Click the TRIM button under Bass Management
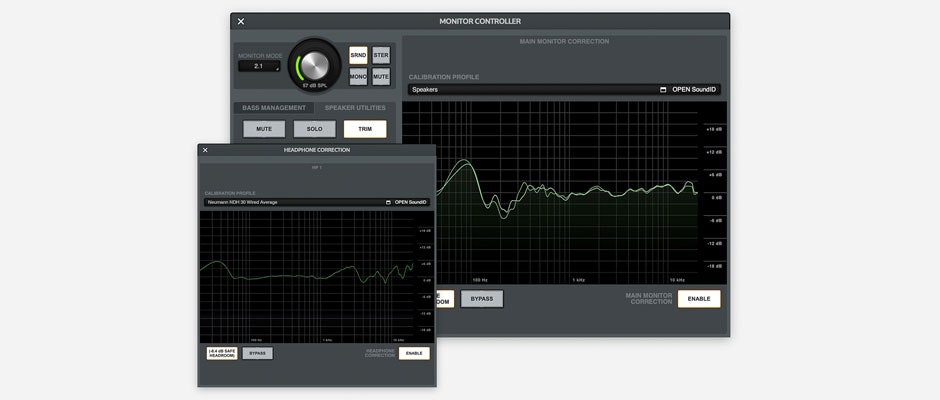Image resolution: width=940 pixels, height=400 pixels. coord(364,129)
